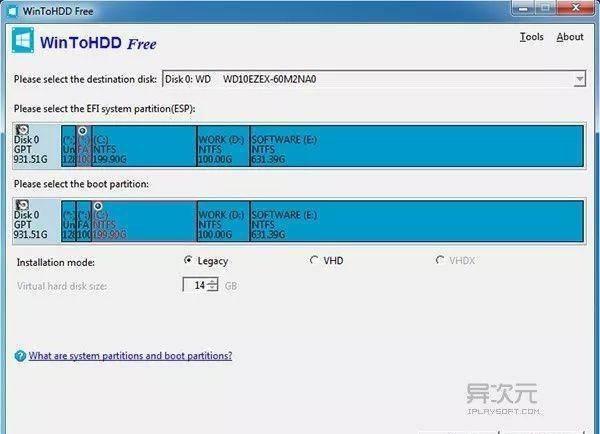The image size is (600, 434).
Task: Select the Legacy installation mode
Action: click(x=206, y=261)
